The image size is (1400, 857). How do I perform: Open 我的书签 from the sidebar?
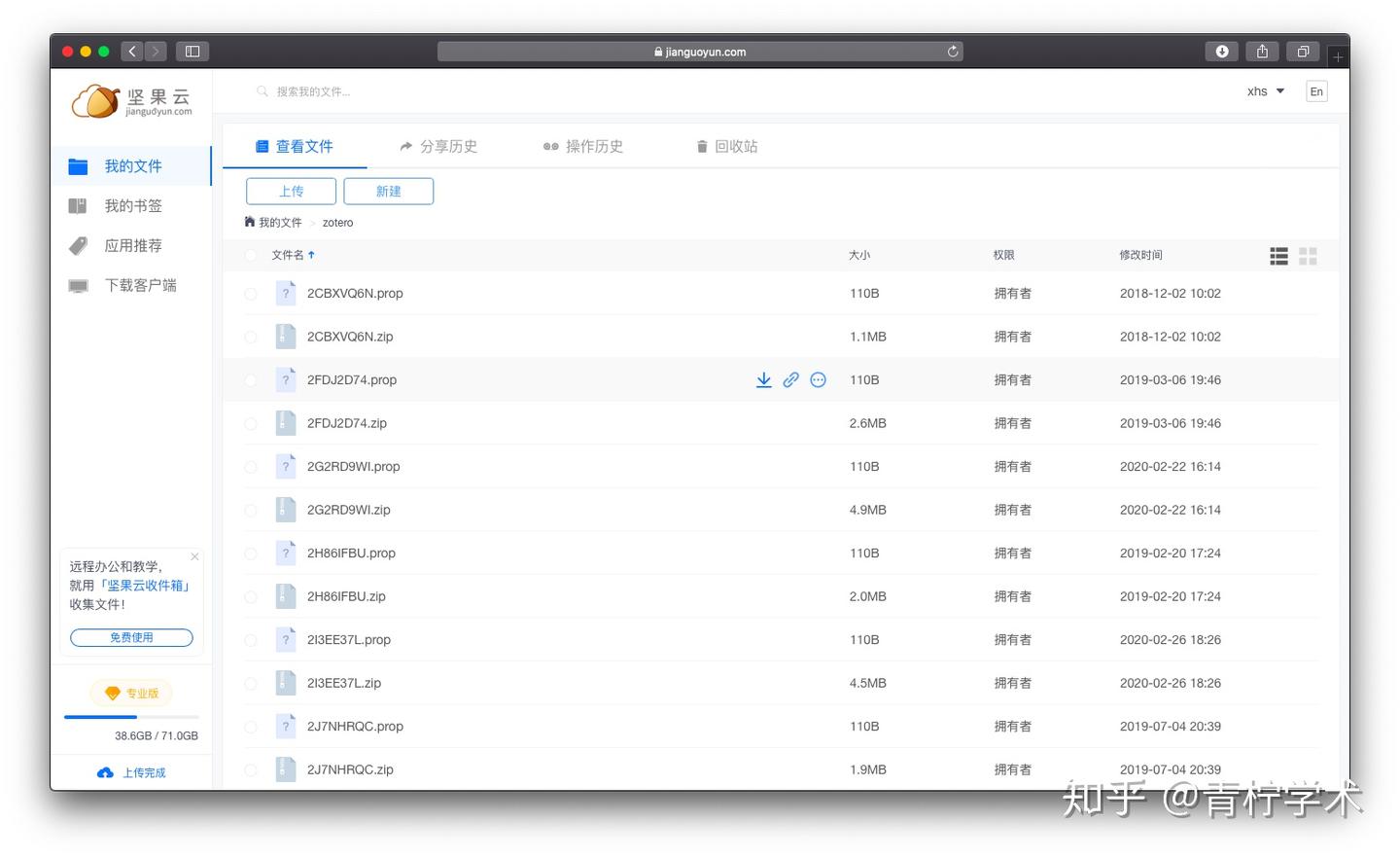[x=132, y=205]
